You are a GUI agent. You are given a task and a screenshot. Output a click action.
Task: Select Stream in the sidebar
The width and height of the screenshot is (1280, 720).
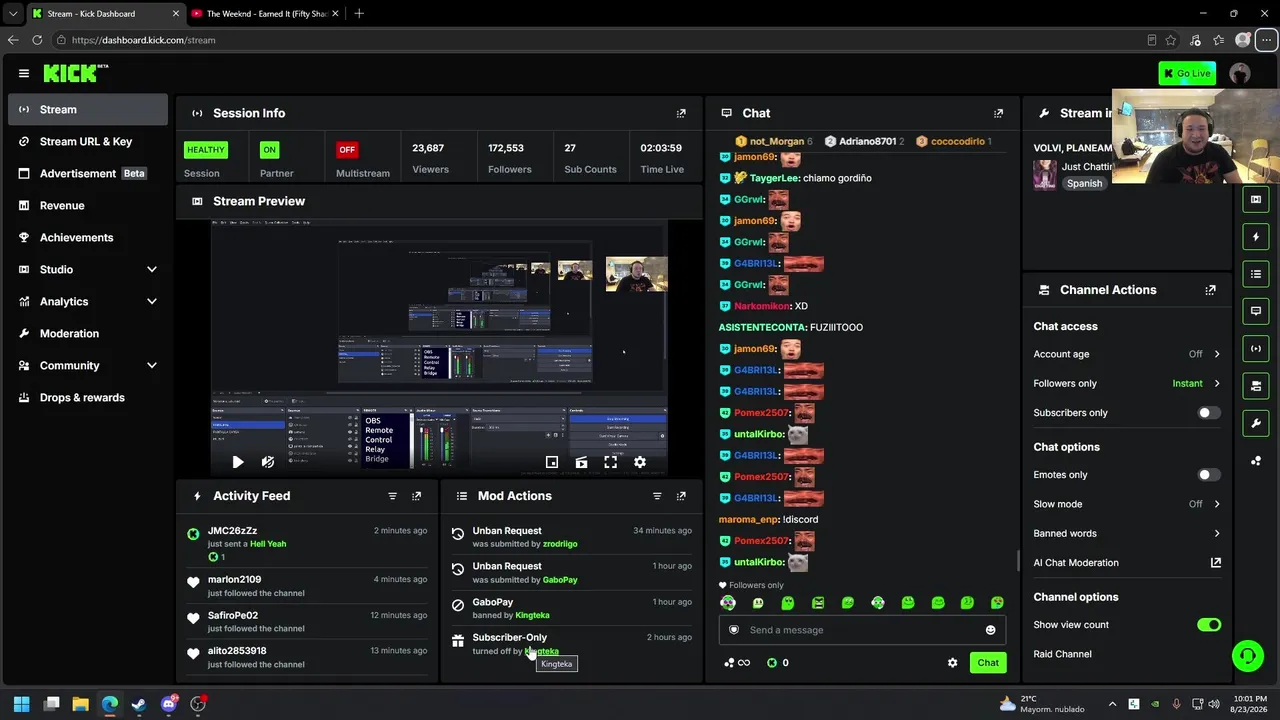coord(88,109)
